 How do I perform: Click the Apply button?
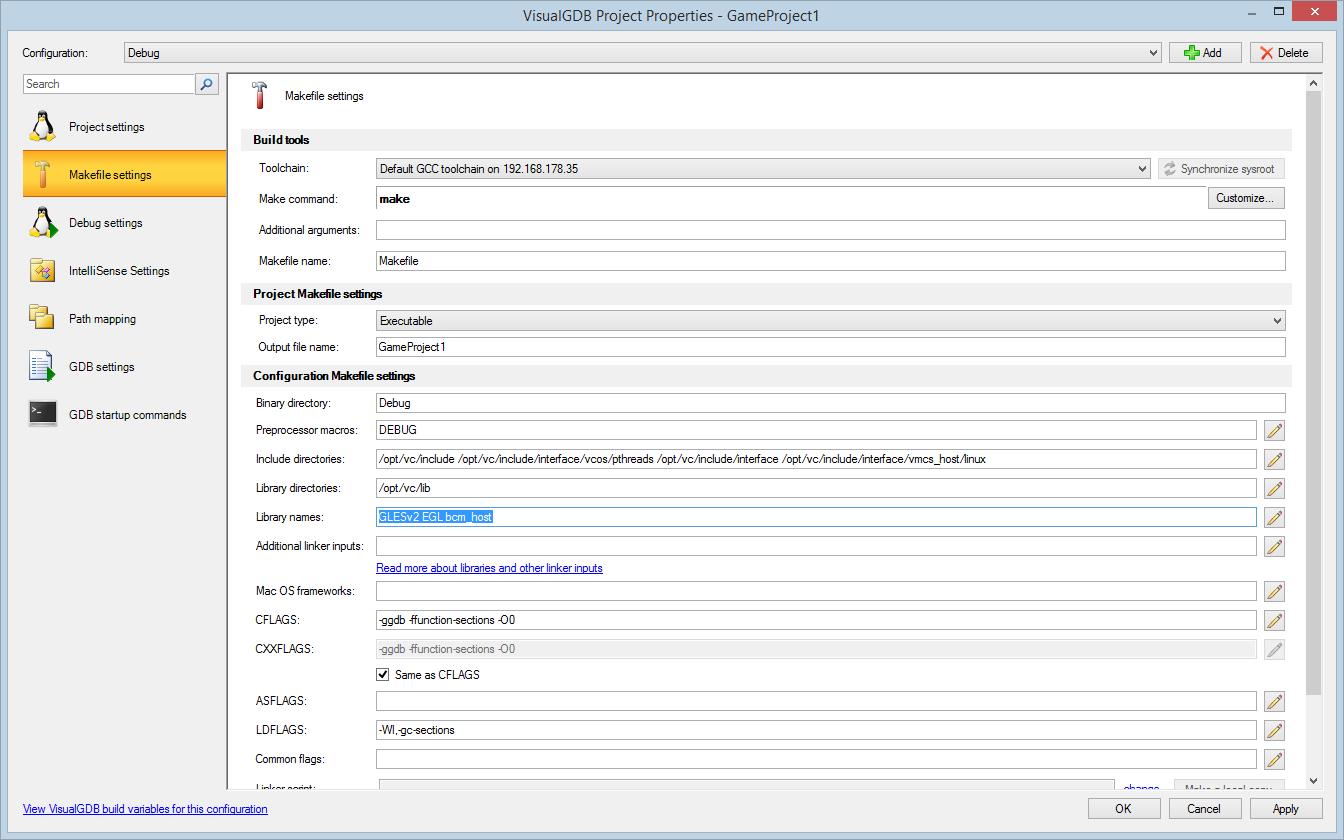(1286, 808)
